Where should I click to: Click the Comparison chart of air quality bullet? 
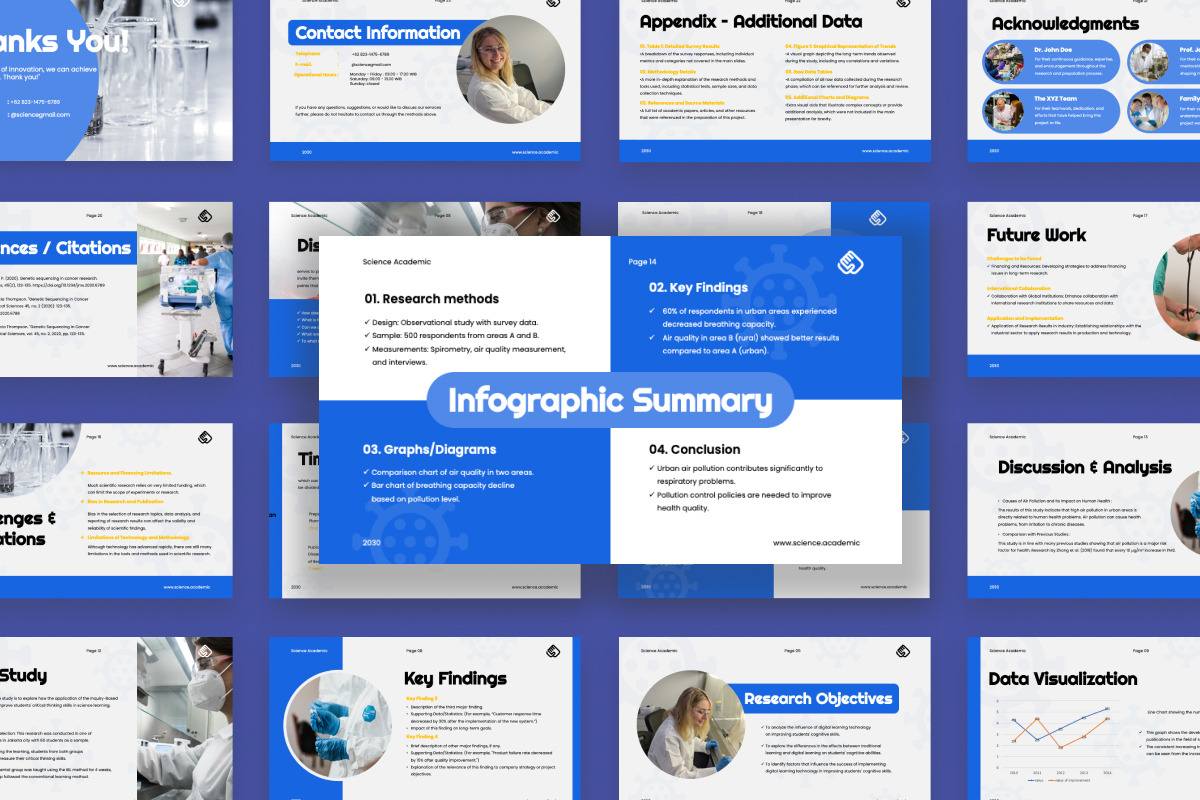tap(448, 472)
